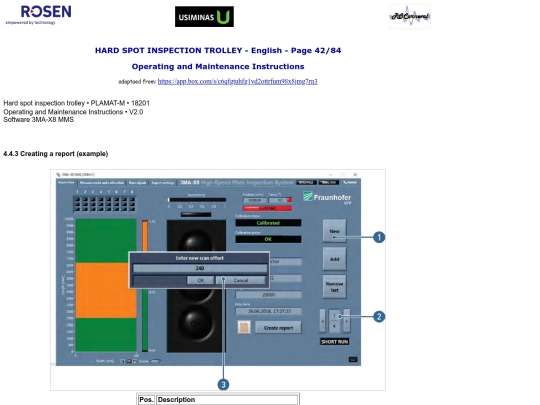Click the green OK calibration action indicator
Viewport: 540px width, 405px height.
tap(268, 239)
